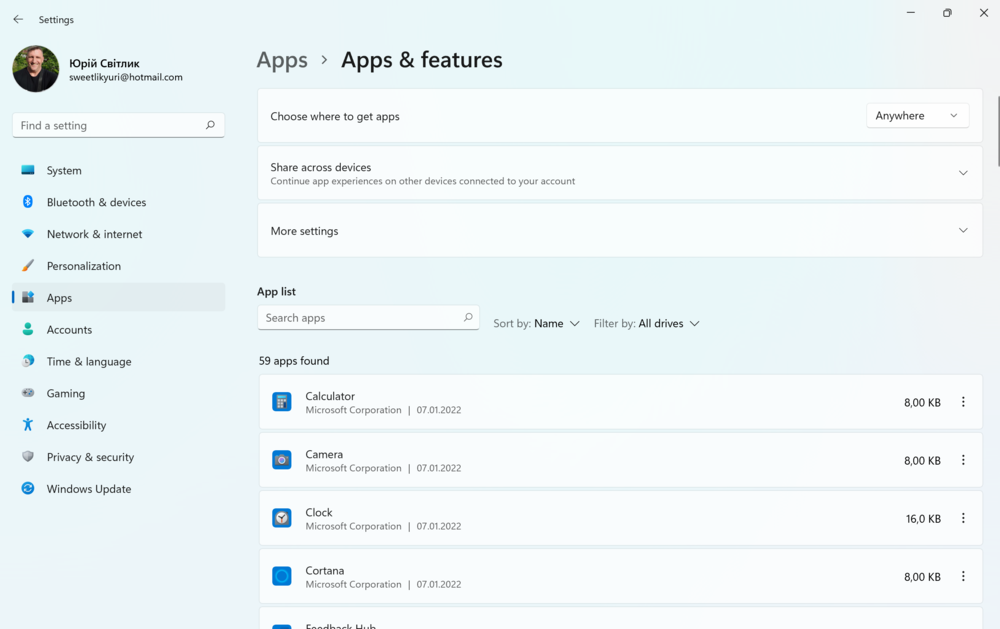Open more options for Calculator
The image size is (1000, 629).
963,402
